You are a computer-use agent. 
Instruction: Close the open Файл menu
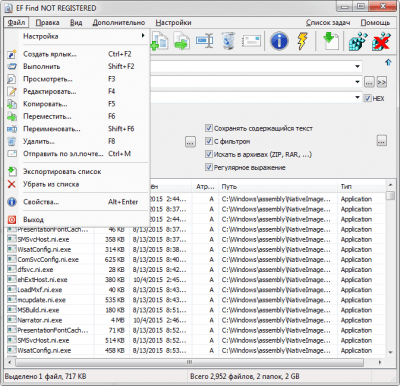click(16, 23)
